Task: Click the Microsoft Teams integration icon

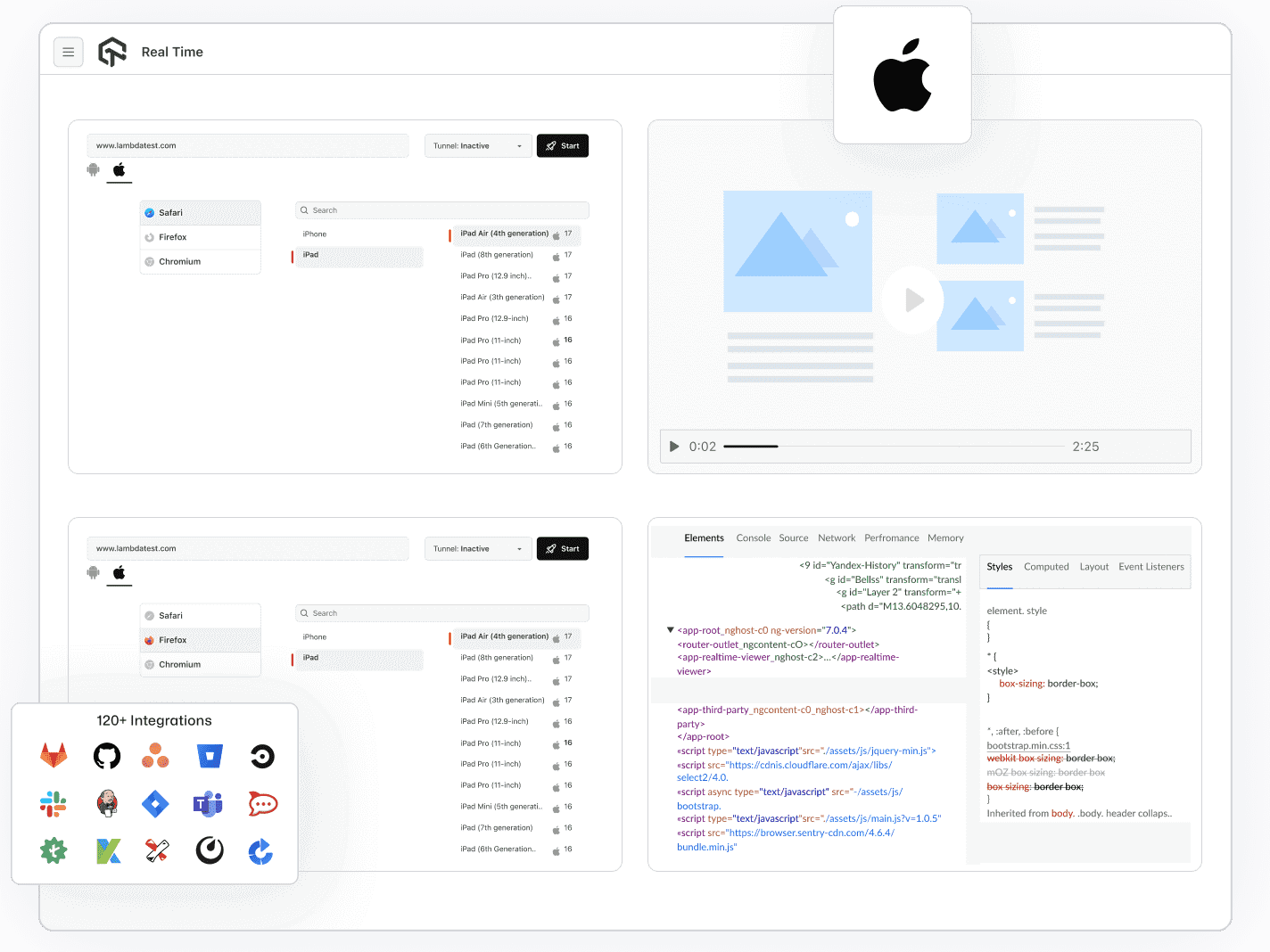Action: [x=209, y=804]
